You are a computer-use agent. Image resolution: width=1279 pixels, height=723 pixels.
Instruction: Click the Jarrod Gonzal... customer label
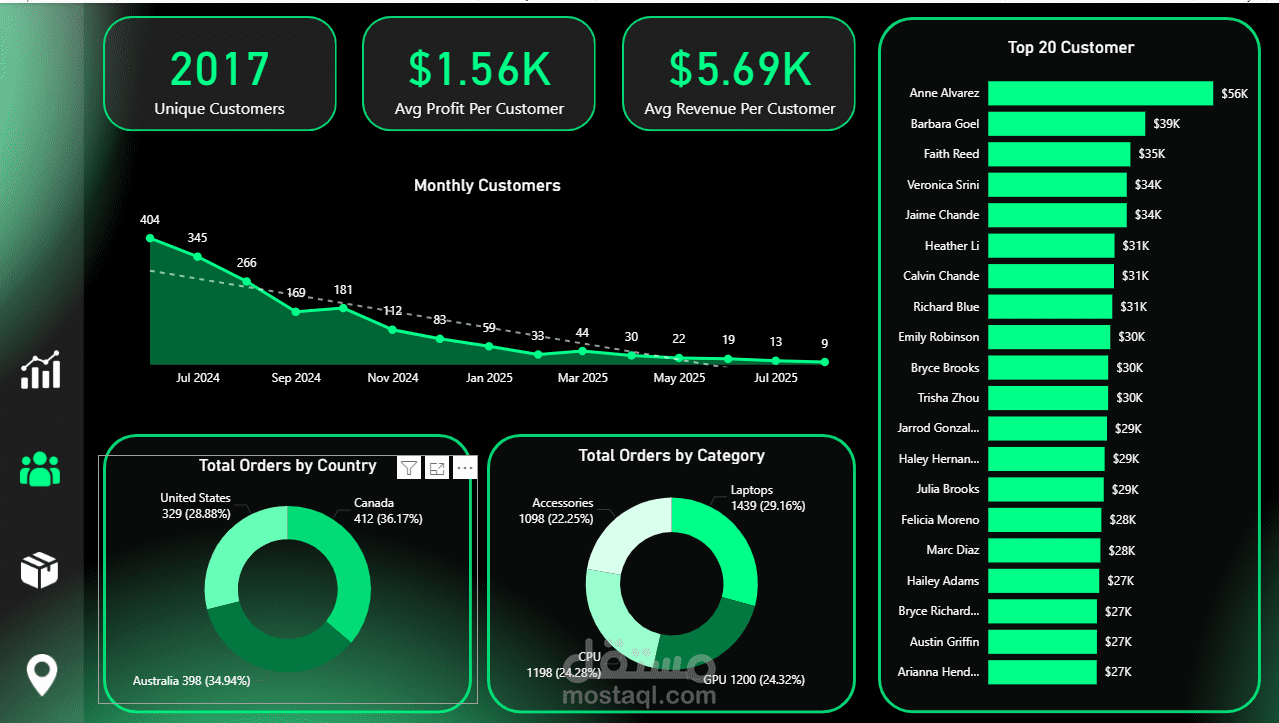(939, 428)
